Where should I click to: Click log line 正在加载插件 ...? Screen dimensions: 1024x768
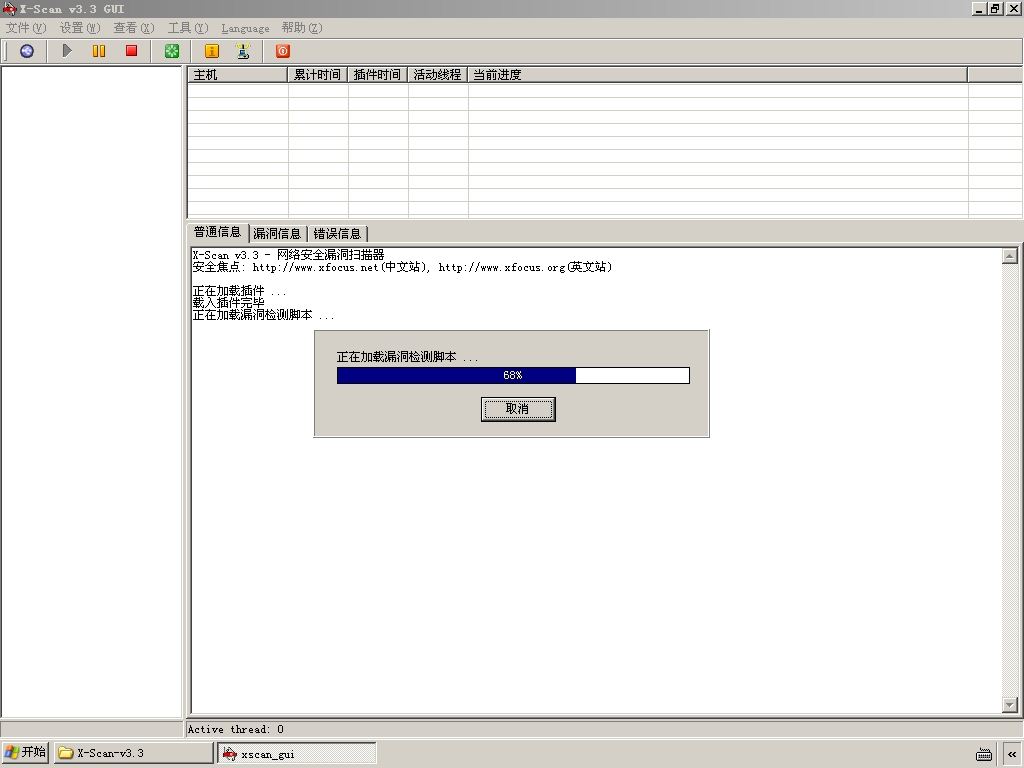point(240,291)
